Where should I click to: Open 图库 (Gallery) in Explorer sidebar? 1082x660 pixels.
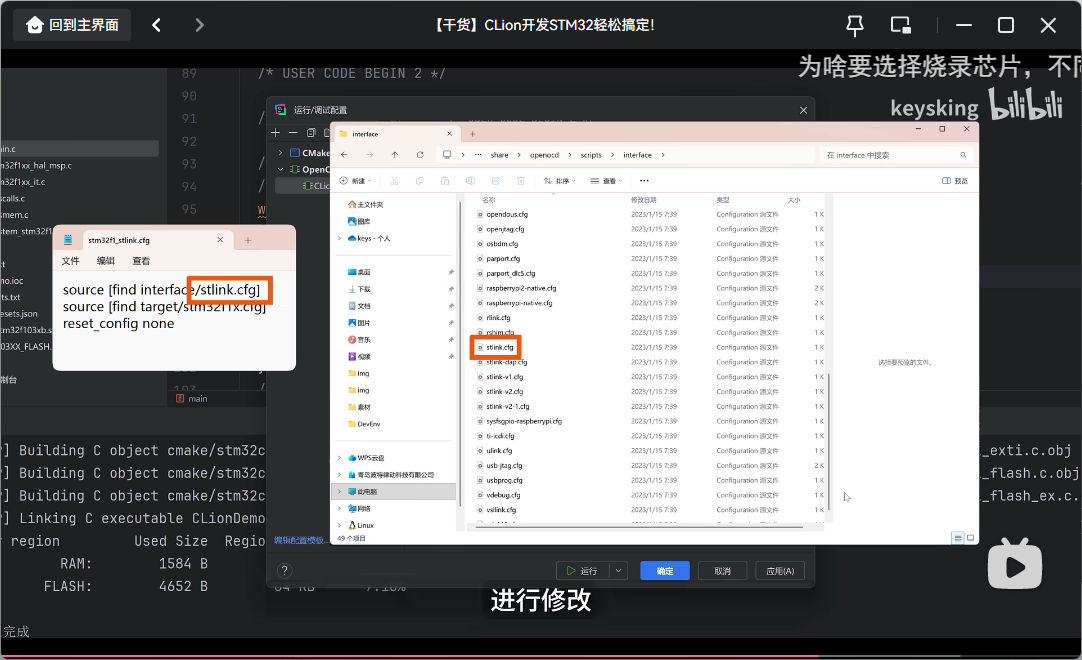pos(360,221)
